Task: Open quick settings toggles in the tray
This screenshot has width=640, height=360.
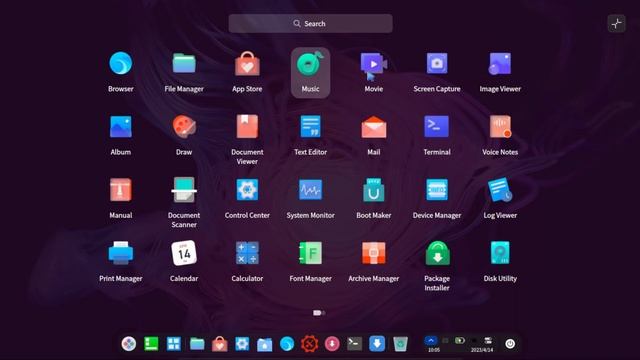Action: tap(488, 340)
